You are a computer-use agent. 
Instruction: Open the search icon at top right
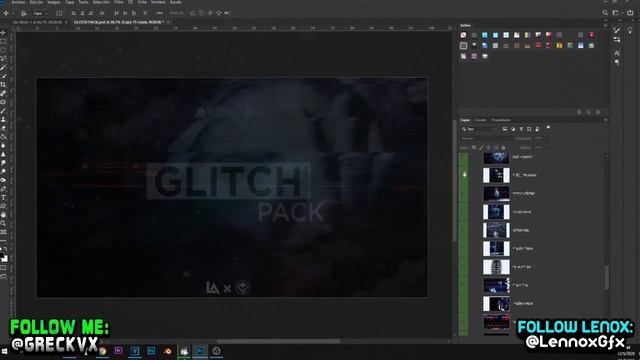(x=605, y=13)
